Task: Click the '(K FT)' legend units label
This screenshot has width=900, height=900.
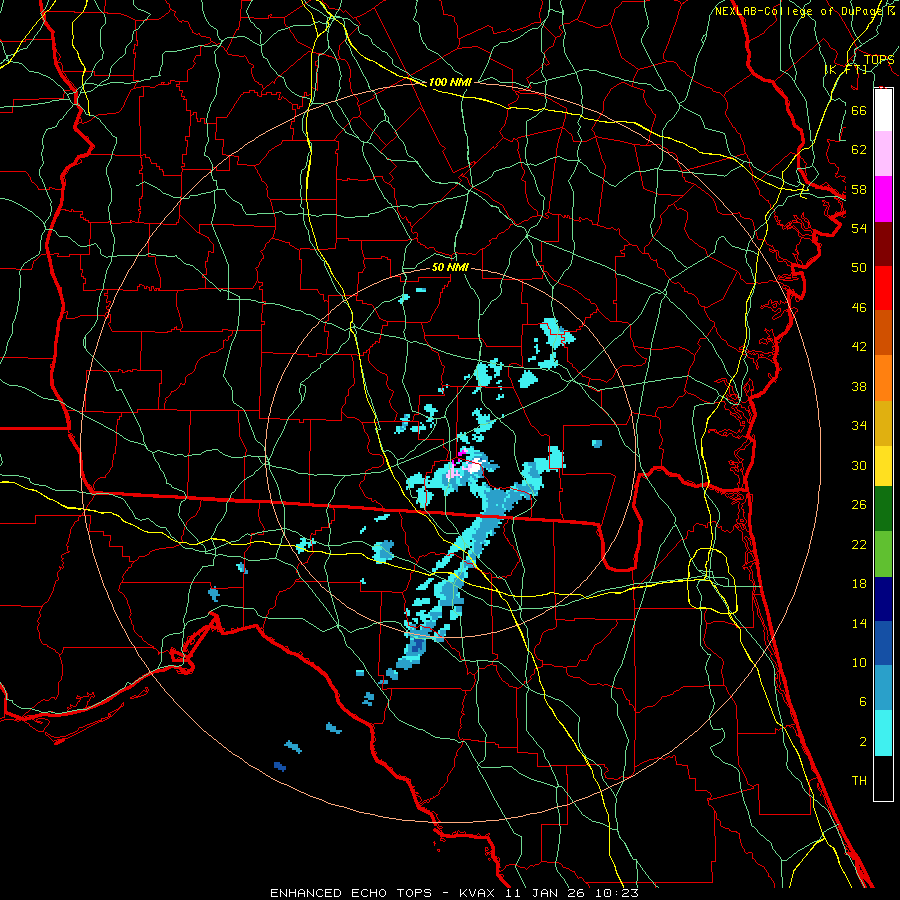Action: (845, 69)
